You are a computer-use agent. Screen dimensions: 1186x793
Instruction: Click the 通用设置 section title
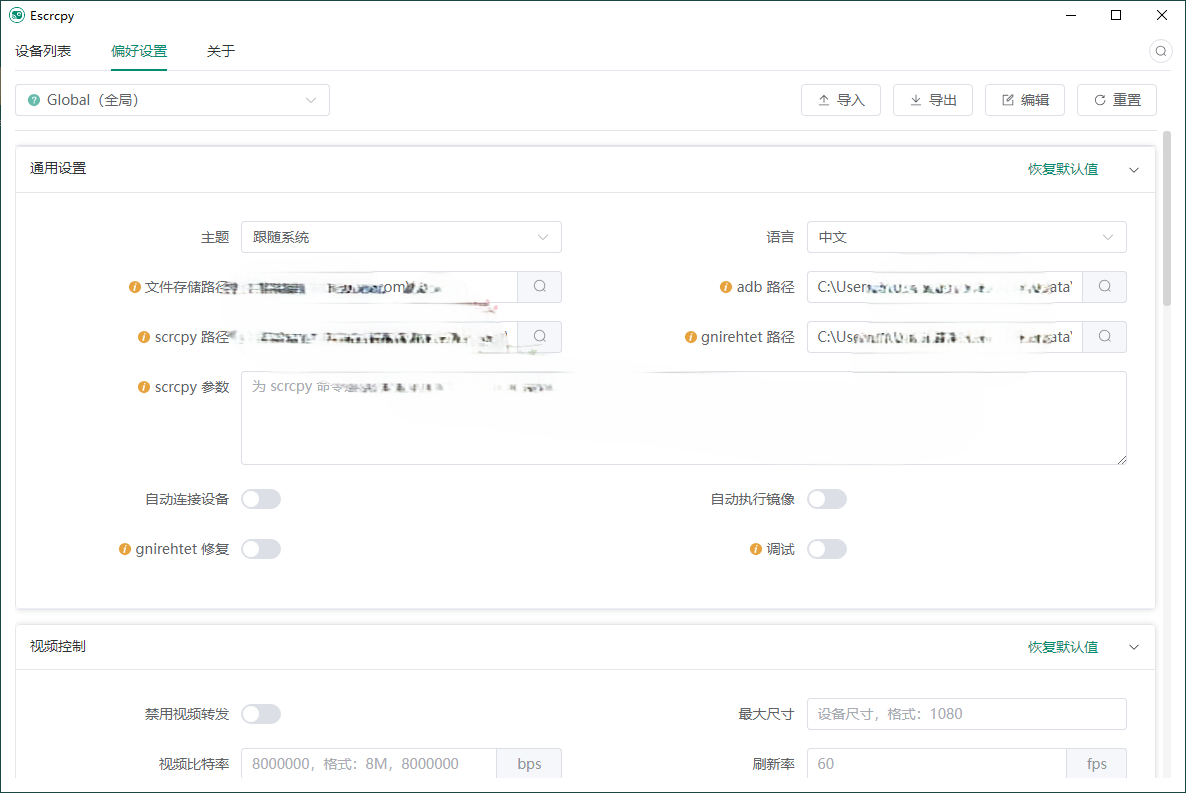[x=58, y=169]
